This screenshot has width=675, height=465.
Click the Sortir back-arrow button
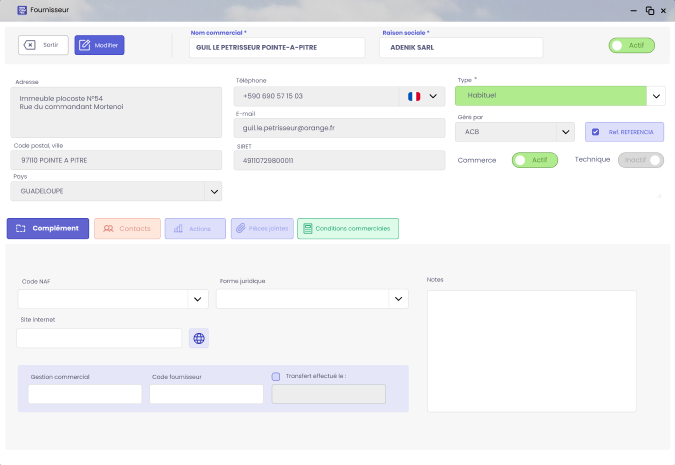(43, 46)
